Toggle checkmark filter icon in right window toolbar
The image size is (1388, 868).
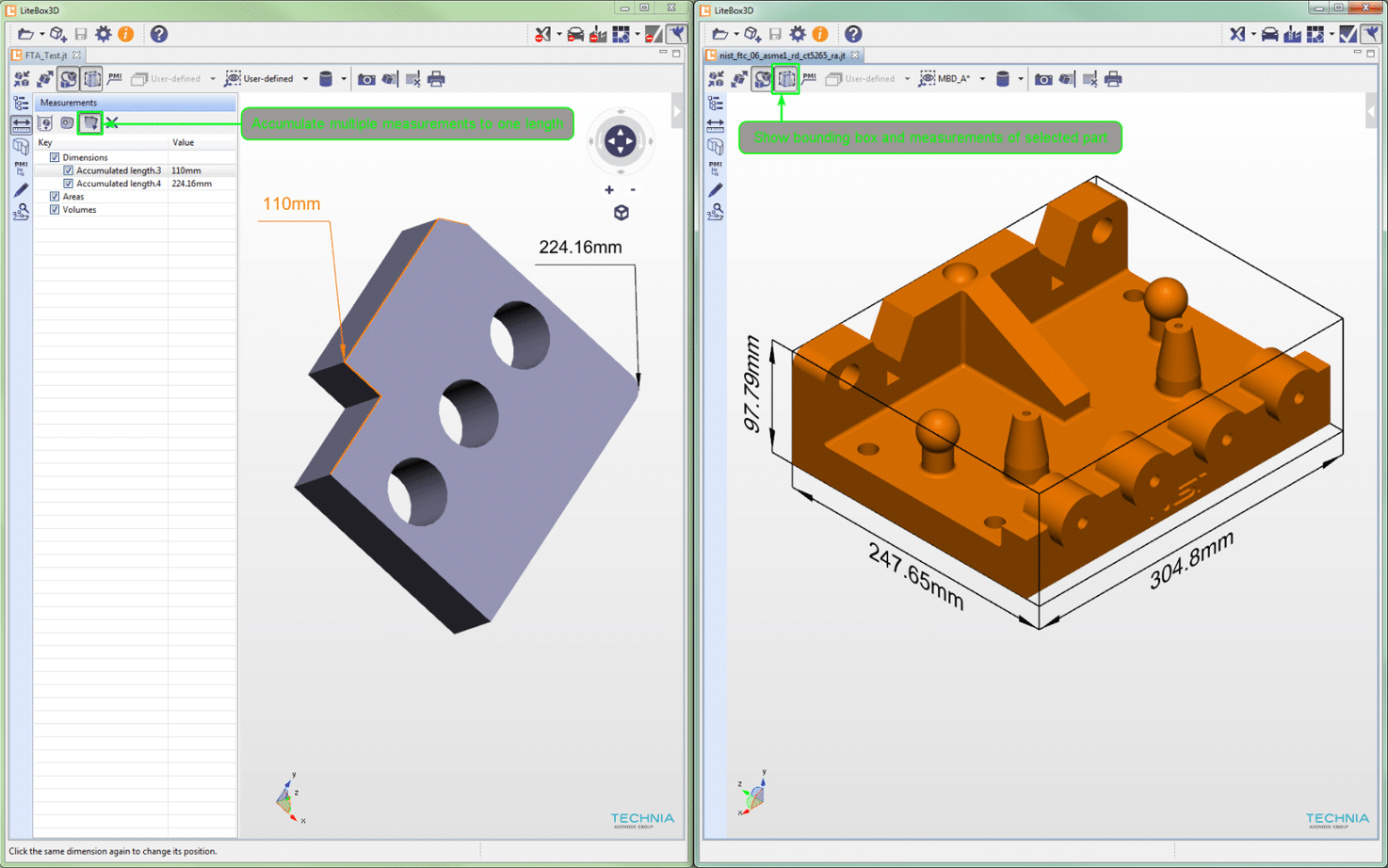coord(1348,34)
